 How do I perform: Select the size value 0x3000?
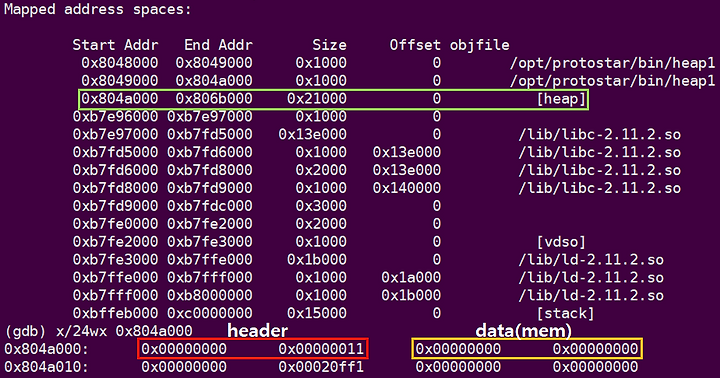tap(321, 206)
